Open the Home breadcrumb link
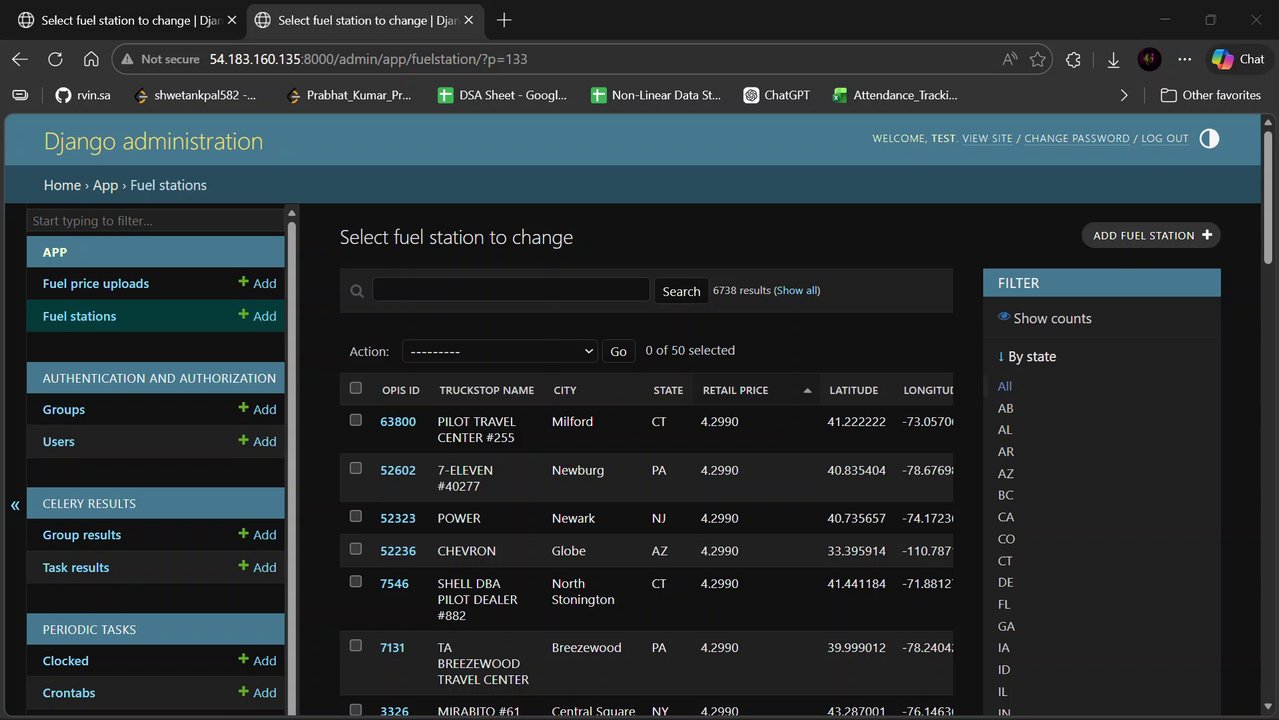 pos(62,185)
